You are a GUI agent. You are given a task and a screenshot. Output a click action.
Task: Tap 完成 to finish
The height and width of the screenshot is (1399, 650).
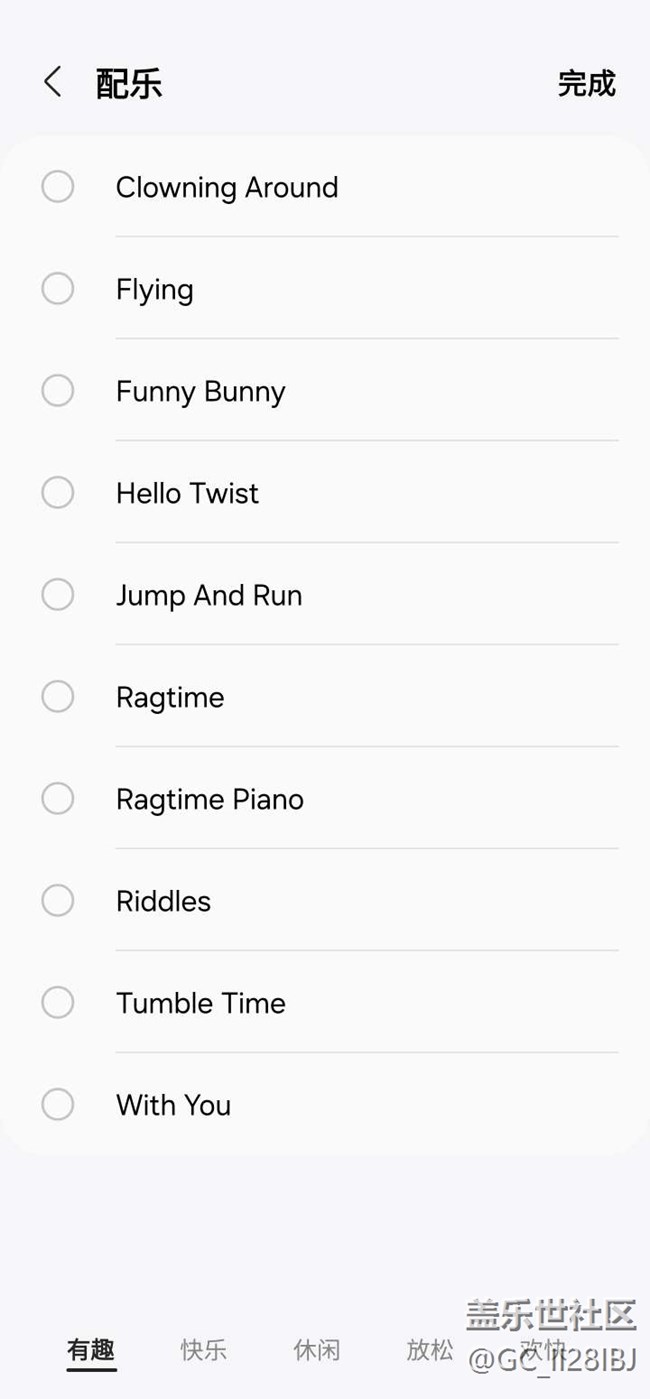(x=586, y=84)
